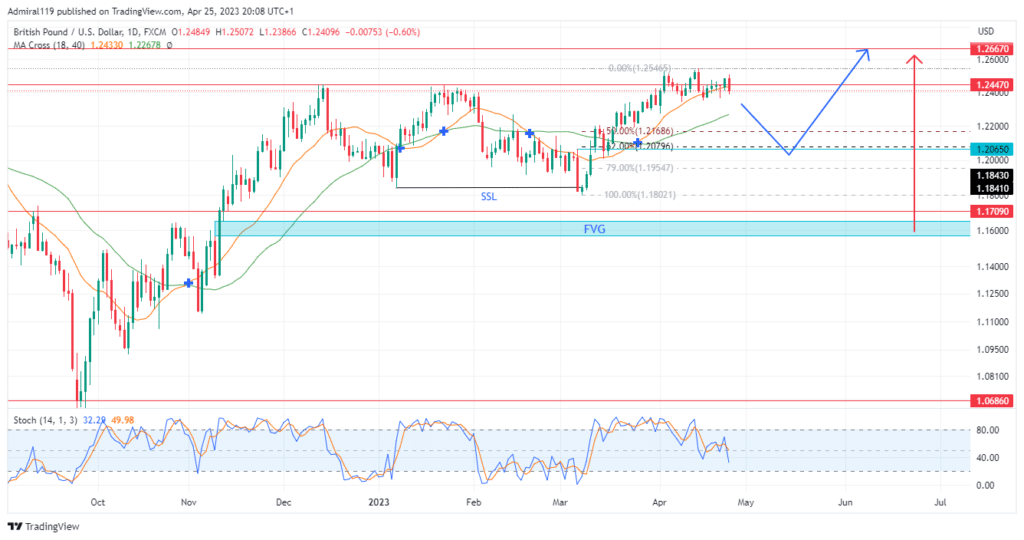This screenshot has height=540, width=1024.
Task: Click the 50.00%(1.21686) Fibonacci label
Action: (639, 131)
